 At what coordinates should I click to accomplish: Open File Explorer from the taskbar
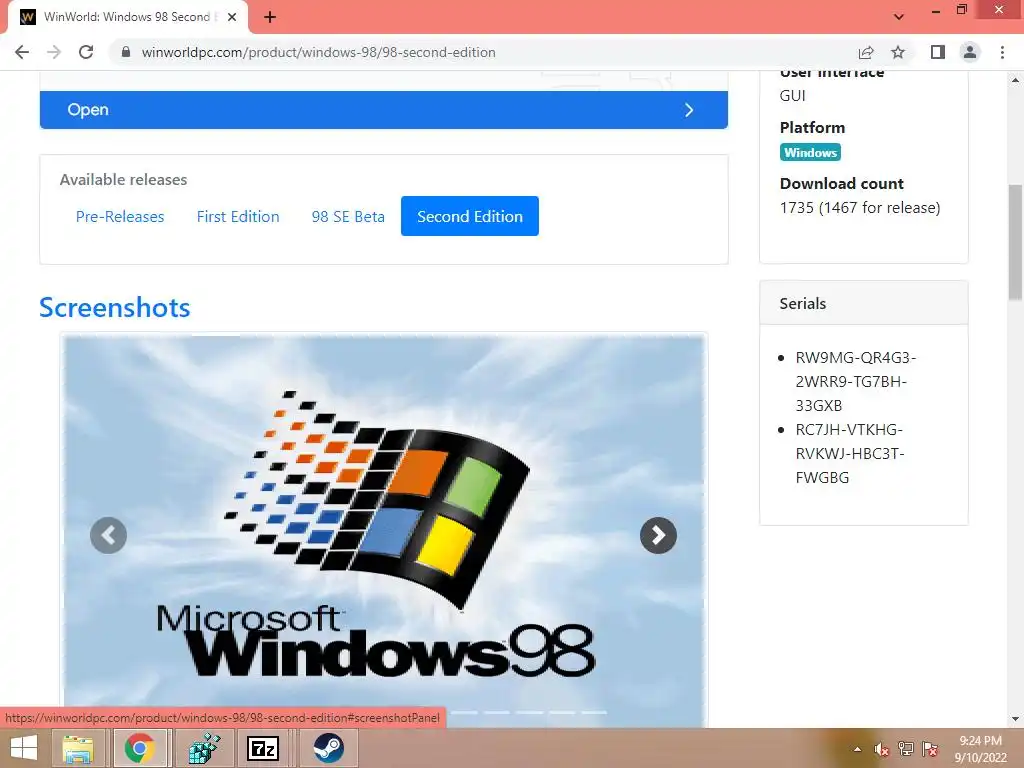click(78, 748)
